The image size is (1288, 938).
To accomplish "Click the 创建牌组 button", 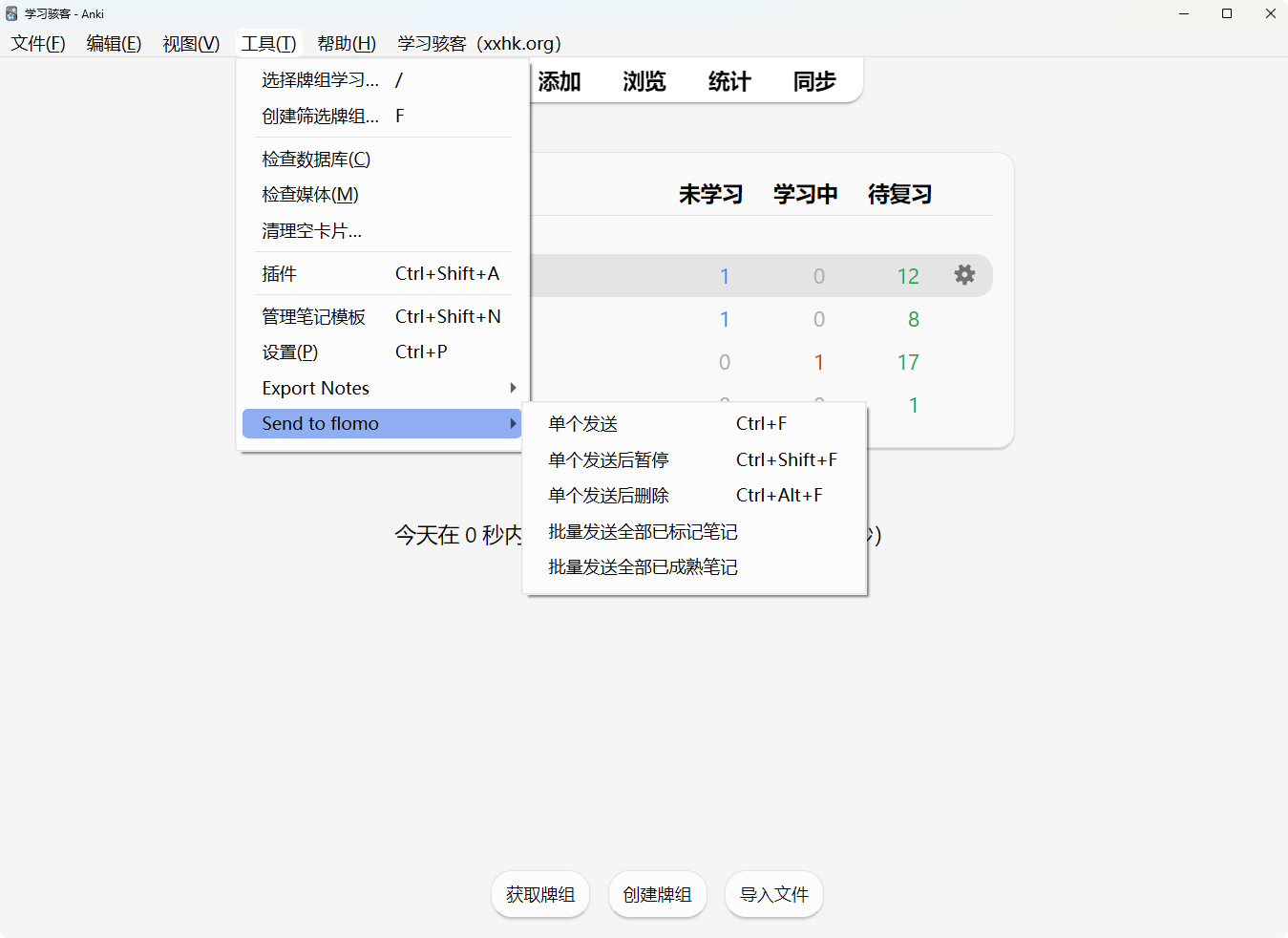I will 657,894.
